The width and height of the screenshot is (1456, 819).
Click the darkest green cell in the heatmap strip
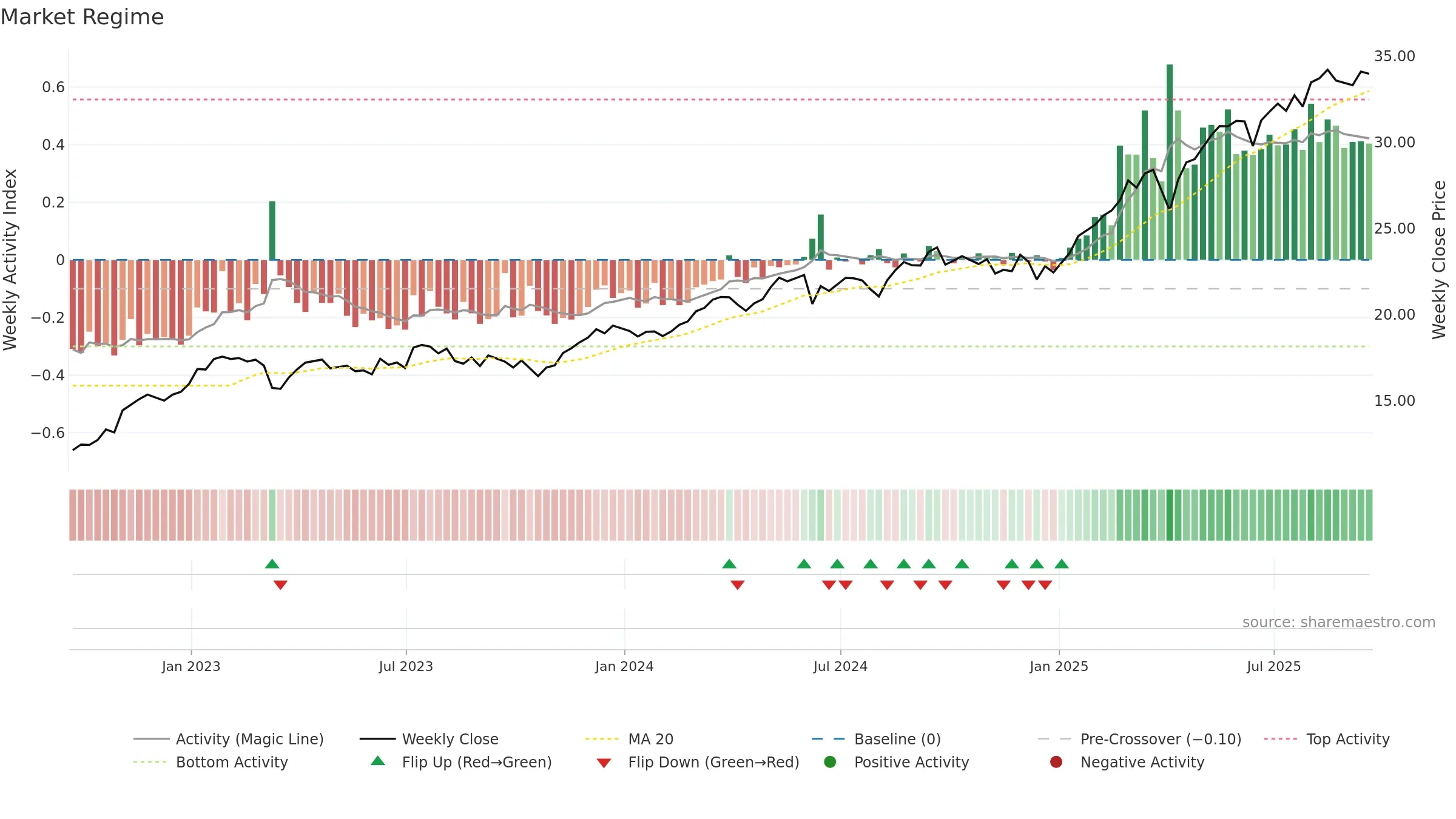coord(1170,515)
